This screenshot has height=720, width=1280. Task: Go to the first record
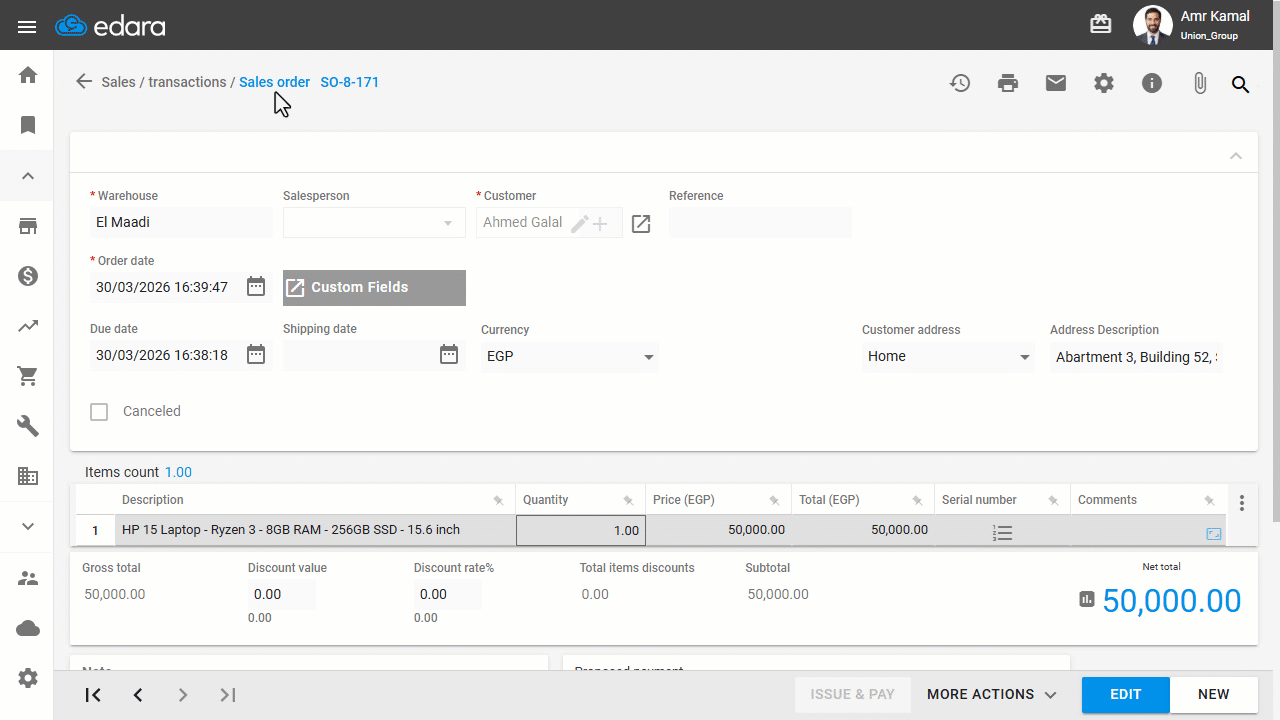pyautogui.click(x=93, y=695)
